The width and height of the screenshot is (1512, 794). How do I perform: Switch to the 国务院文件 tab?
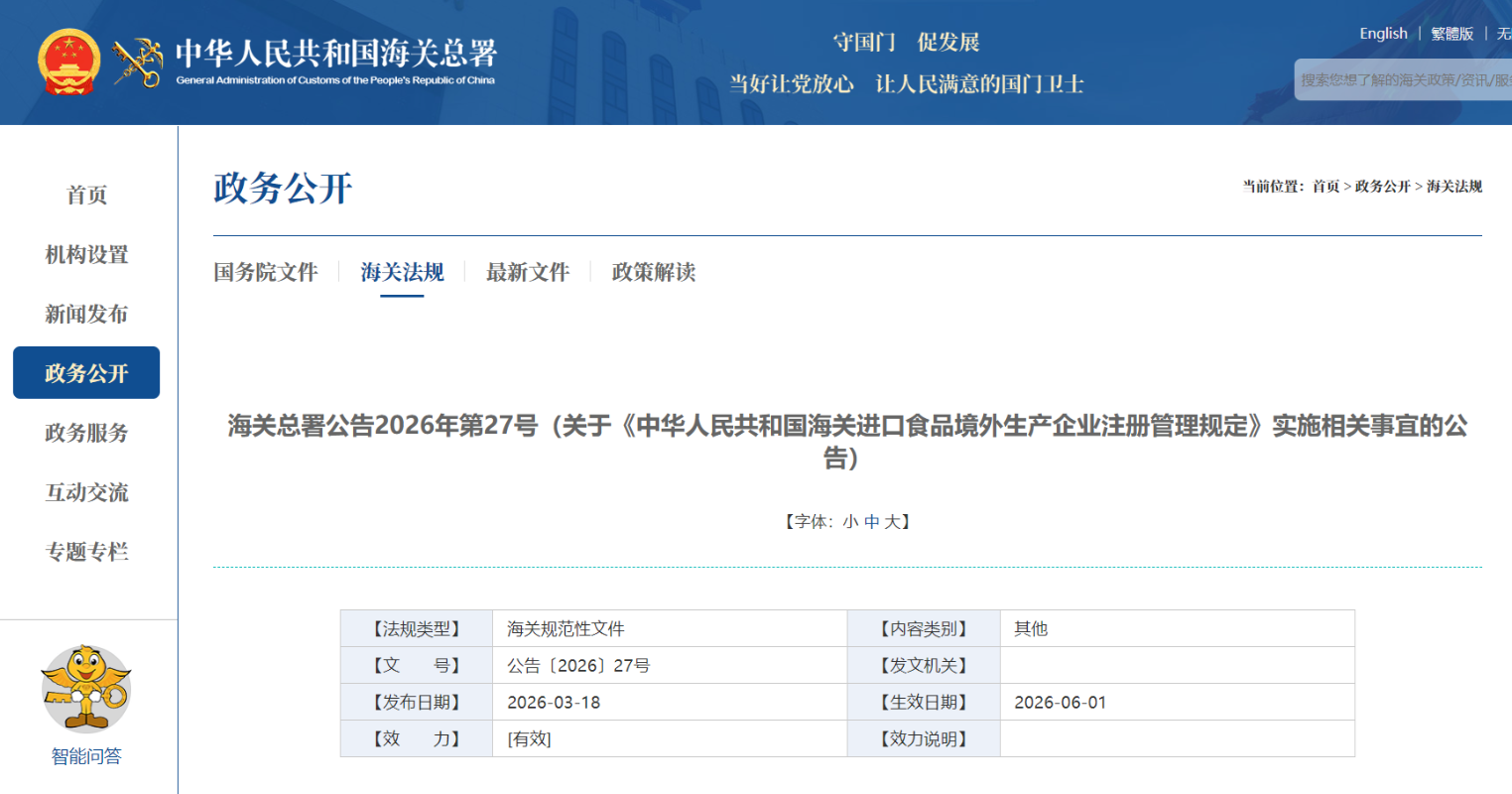265,272
